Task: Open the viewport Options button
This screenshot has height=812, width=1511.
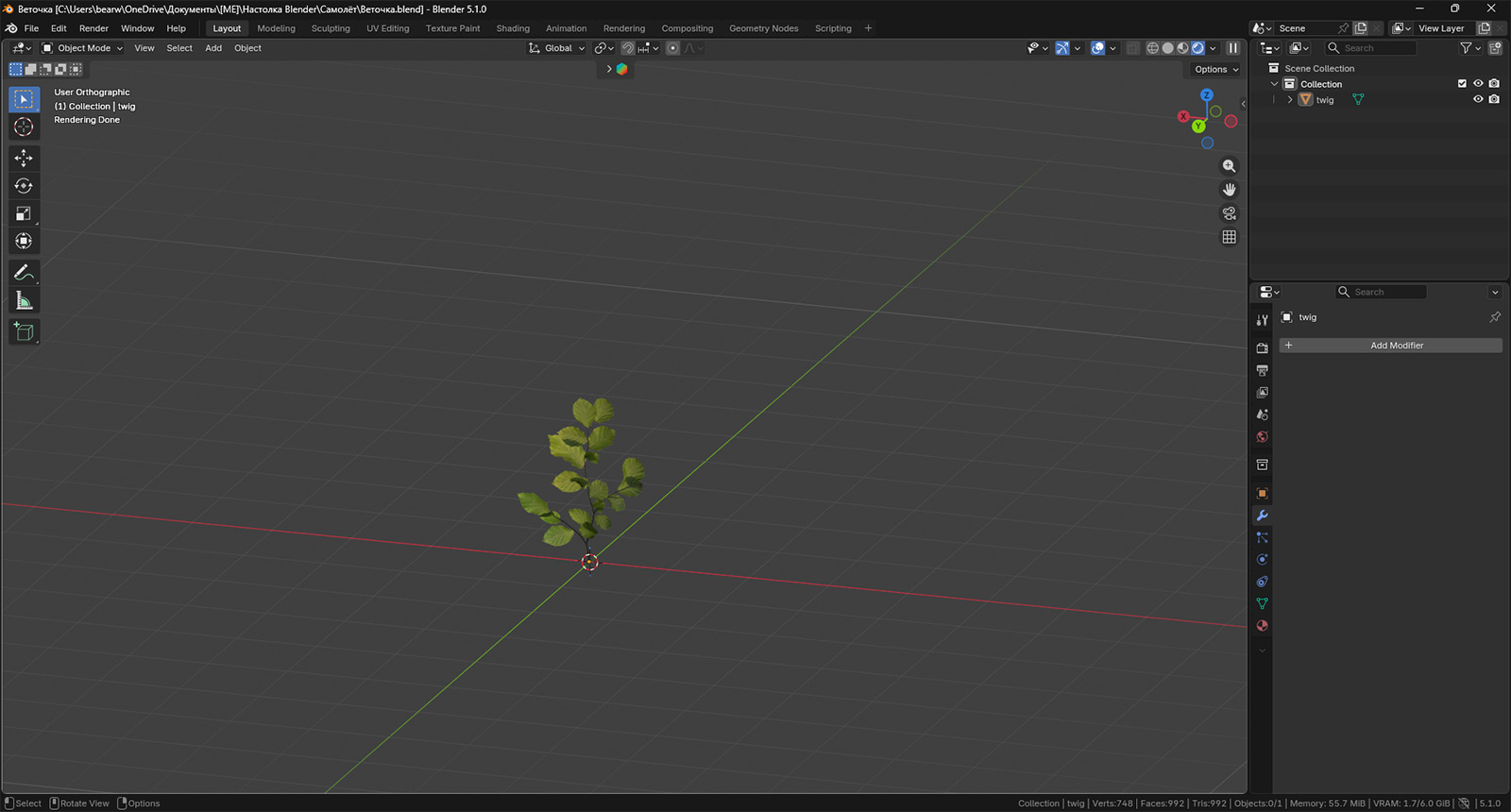Action: [x=1215, y=69]
